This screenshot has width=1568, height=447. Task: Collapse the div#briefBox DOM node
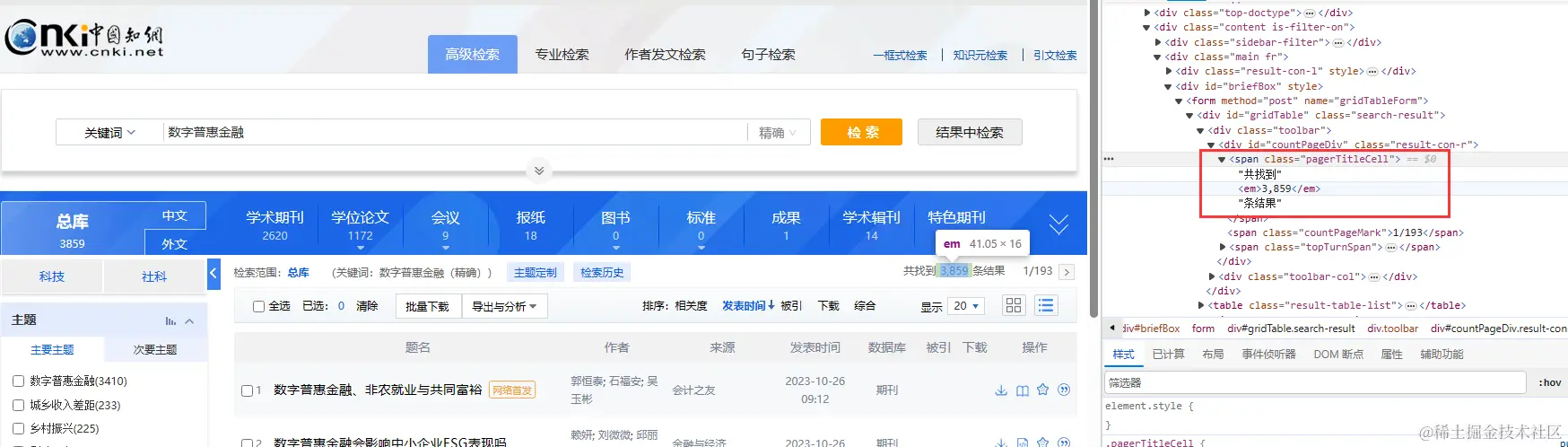[1168, 86]
